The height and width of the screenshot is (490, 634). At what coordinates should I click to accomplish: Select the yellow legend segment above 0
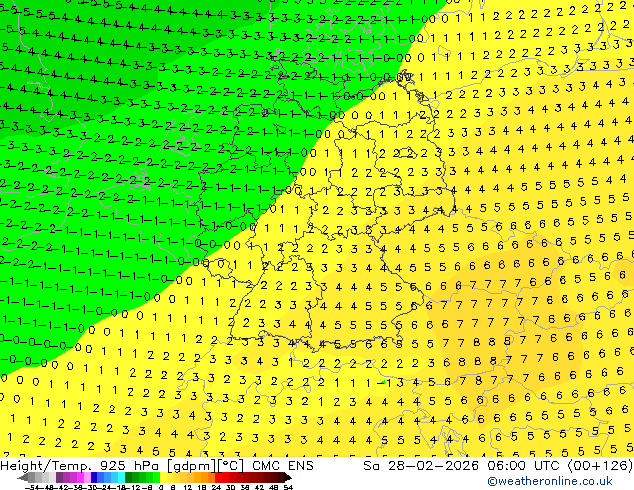click(163, 477)
